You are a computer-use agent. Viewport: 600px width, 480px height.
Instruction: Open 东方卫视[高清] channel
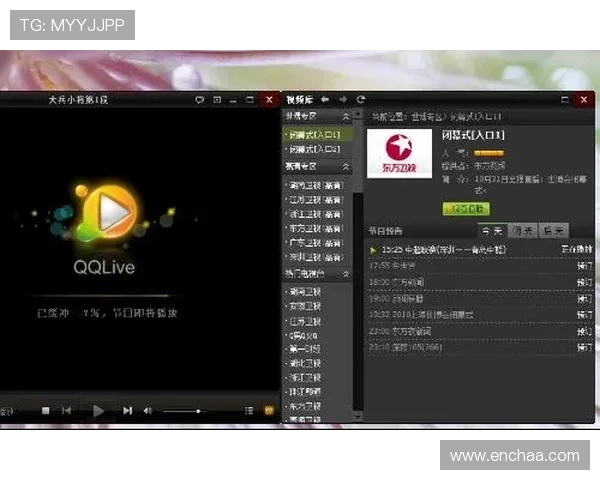click(x=317, y=229)
